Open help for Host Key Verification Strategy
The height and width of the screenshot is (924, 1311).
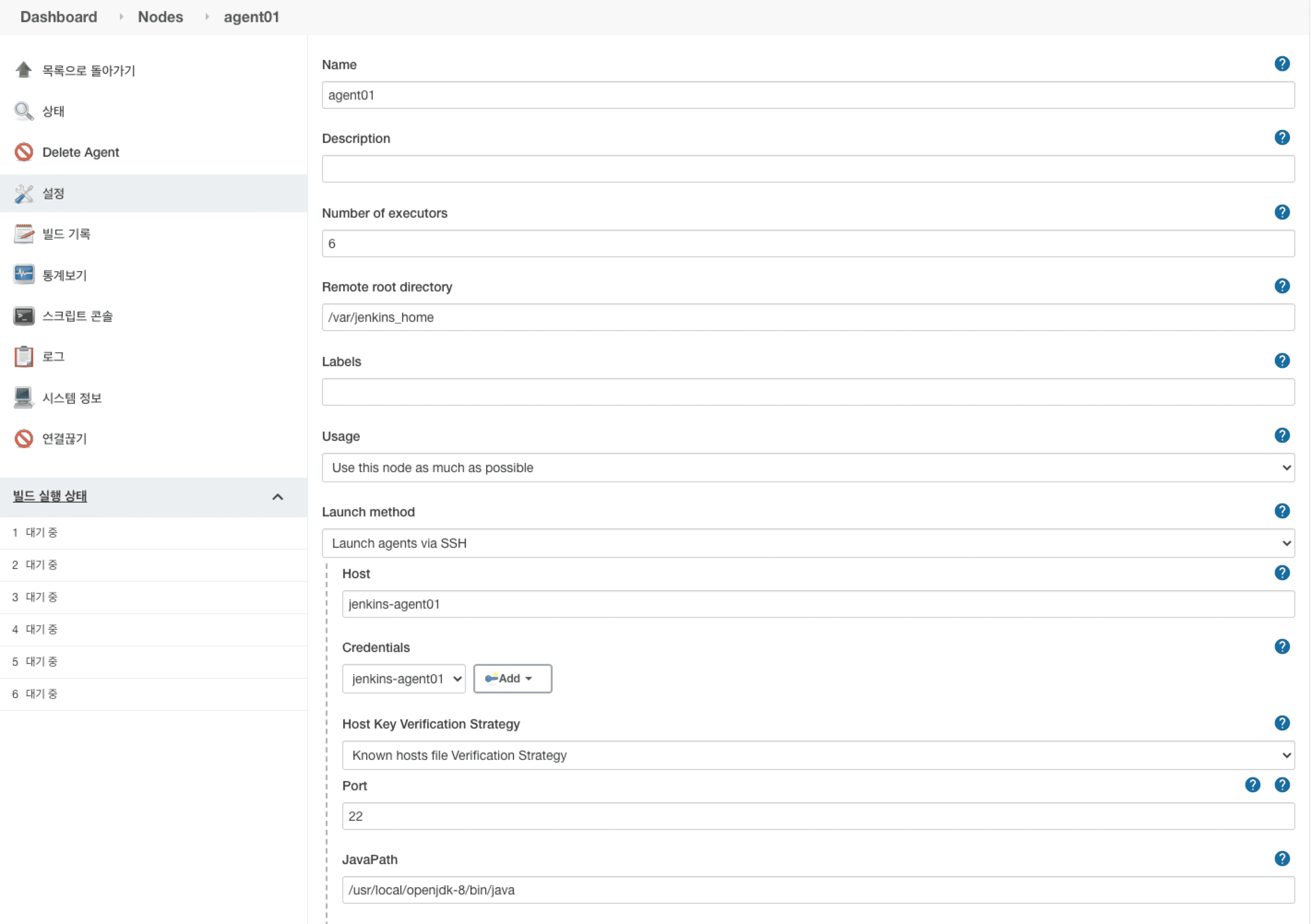coord(1282,723)
